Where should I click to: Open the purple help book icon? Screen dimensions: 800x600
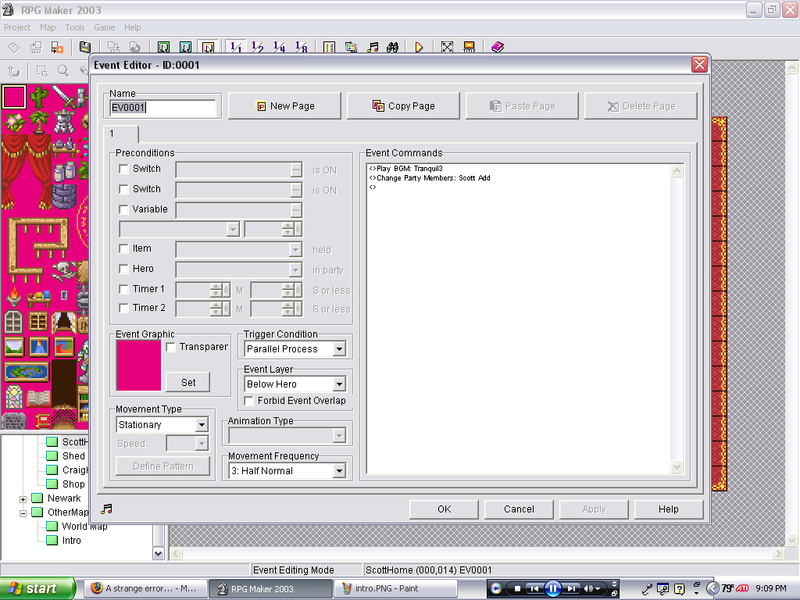tap(497, 47)
